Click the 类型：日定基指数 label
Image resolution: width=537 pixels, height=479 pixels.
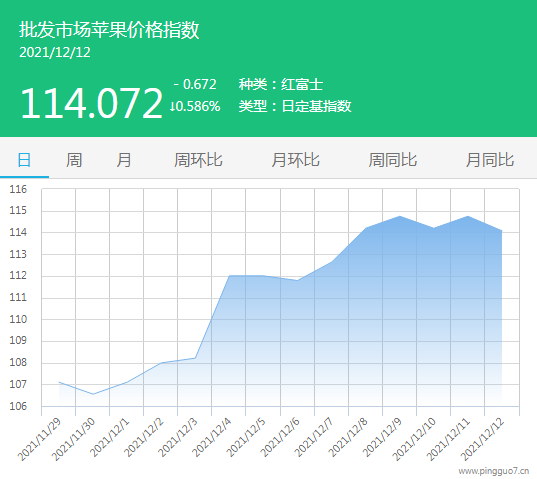(295, 106)
